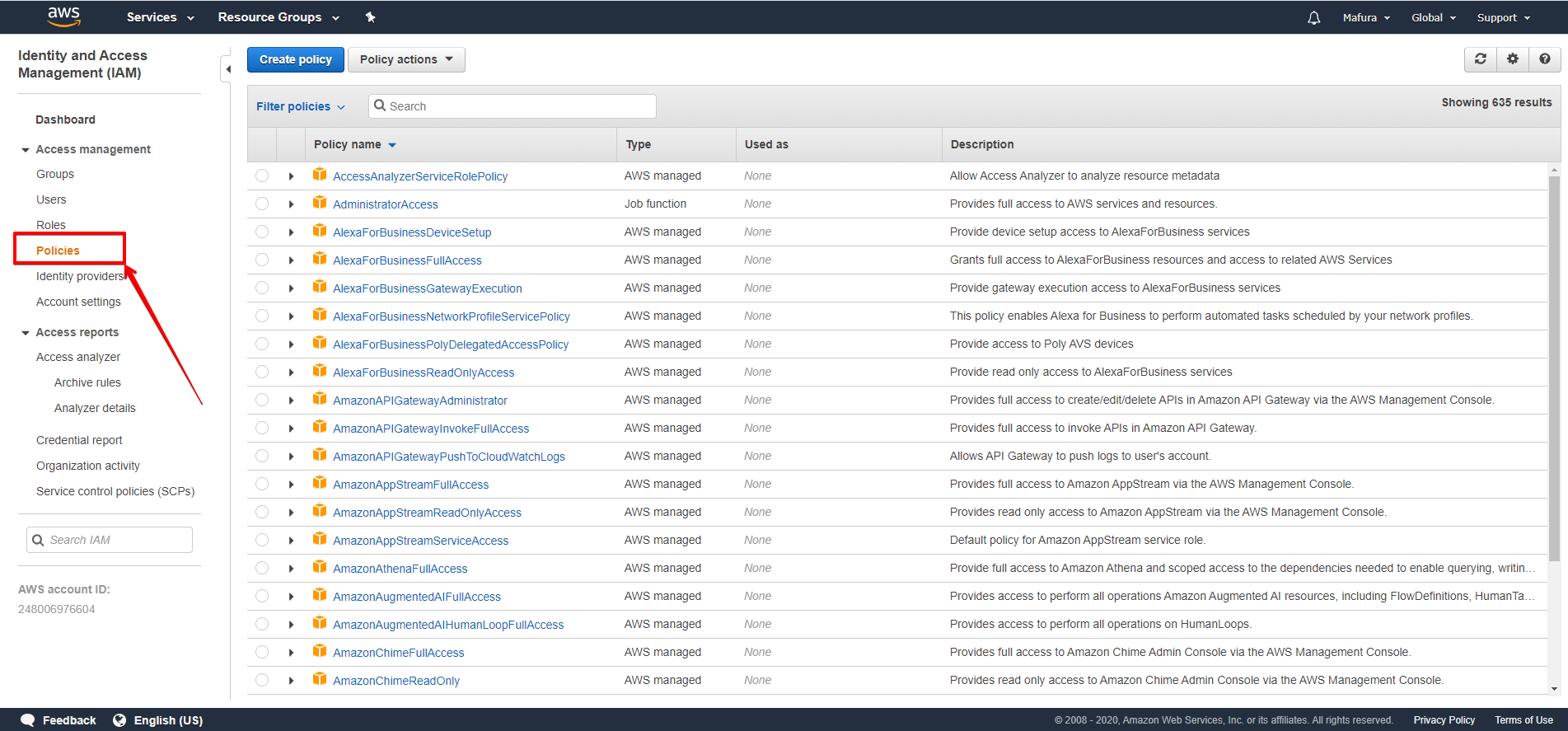Image resolution: width=1568 pixels, height=731 pixels.
Task: Click the policy box icon for AmazonAppStreamFullAccess
Action: [320, 483]
